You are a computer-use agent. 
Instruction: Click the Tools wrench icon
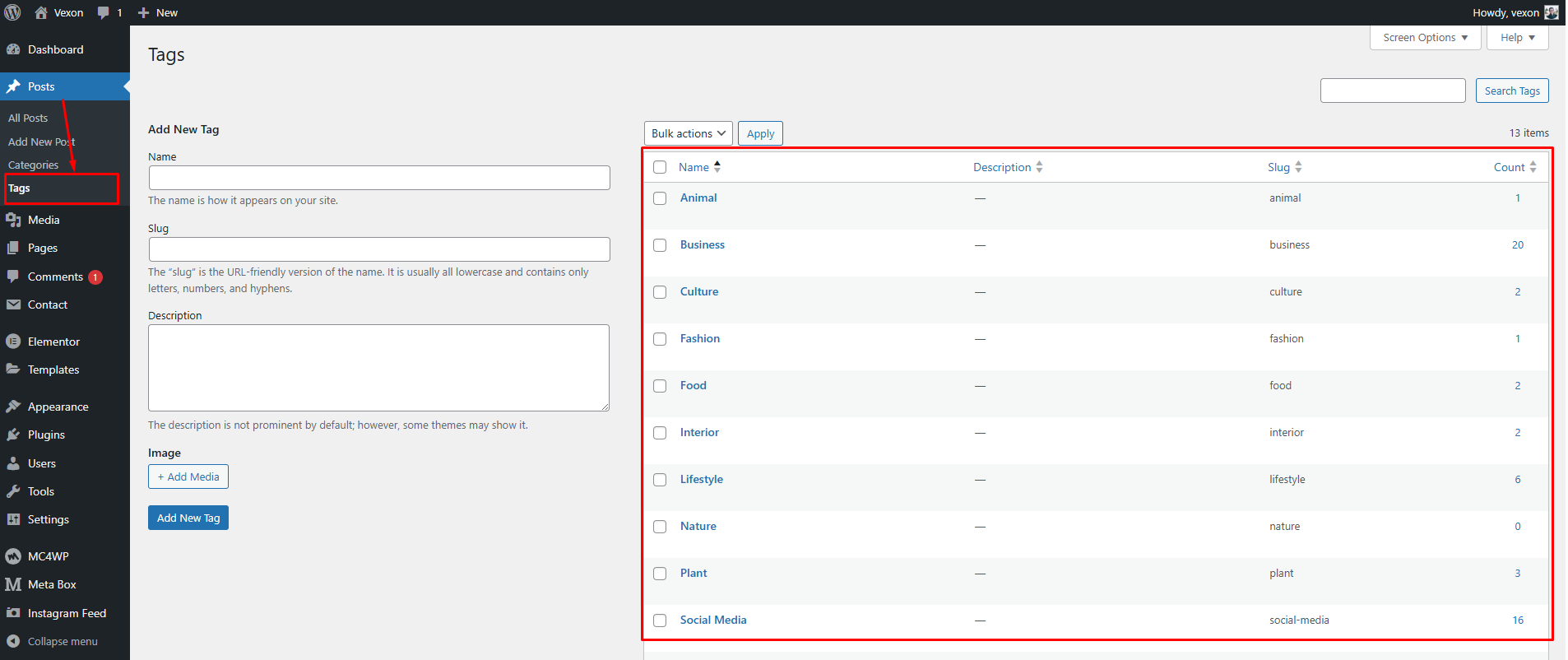[x=13, y=491]
